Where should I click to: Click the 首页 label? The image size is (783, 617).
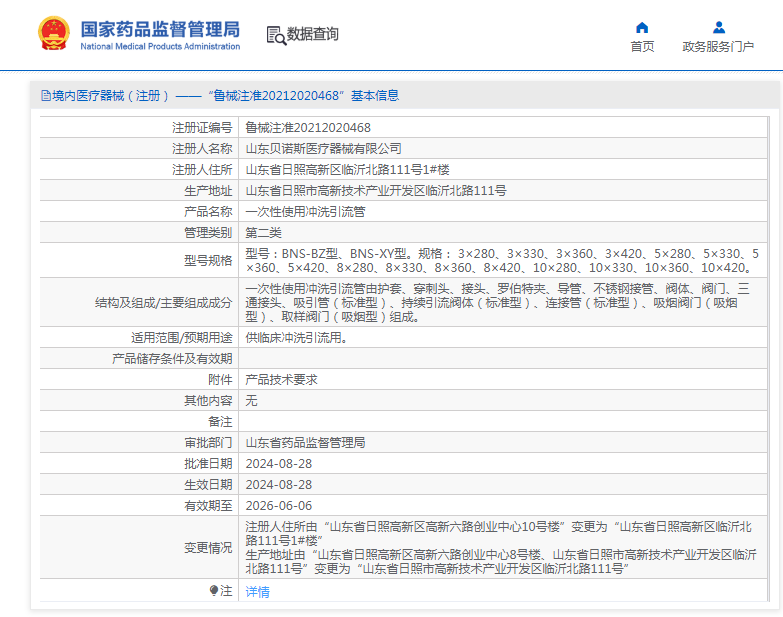[642, 46]
